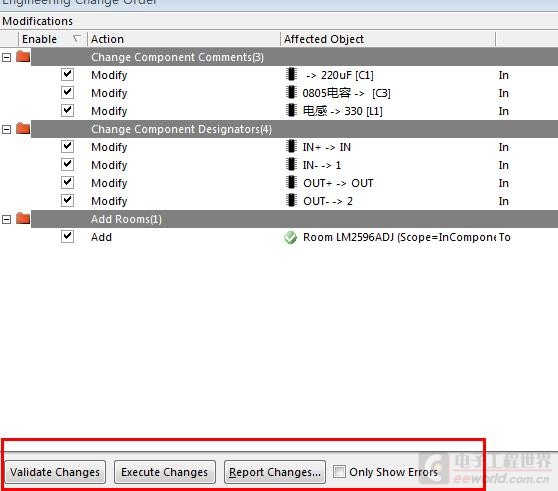Collapse the Change Component Comments group
The image size is (558, 491).
[x=6, y=57]
